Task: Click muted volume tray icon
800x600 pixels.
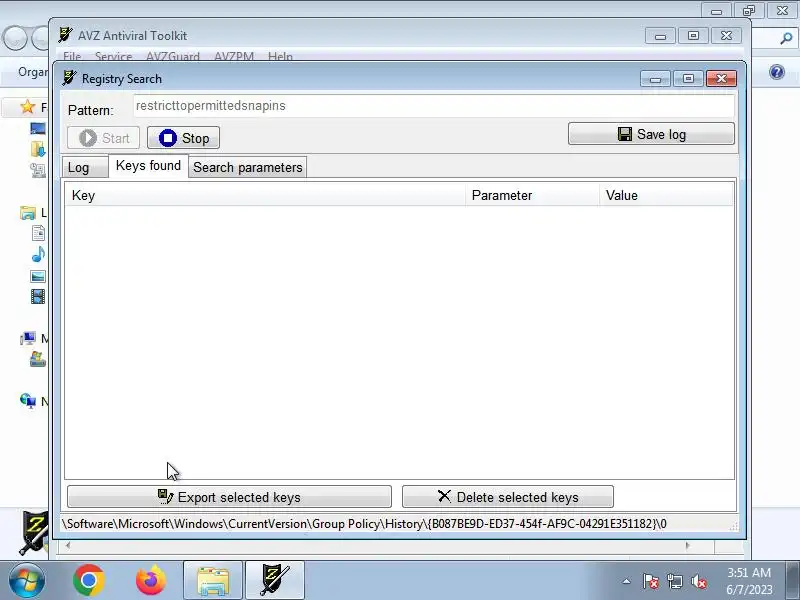Action: (x=699, y=581)
